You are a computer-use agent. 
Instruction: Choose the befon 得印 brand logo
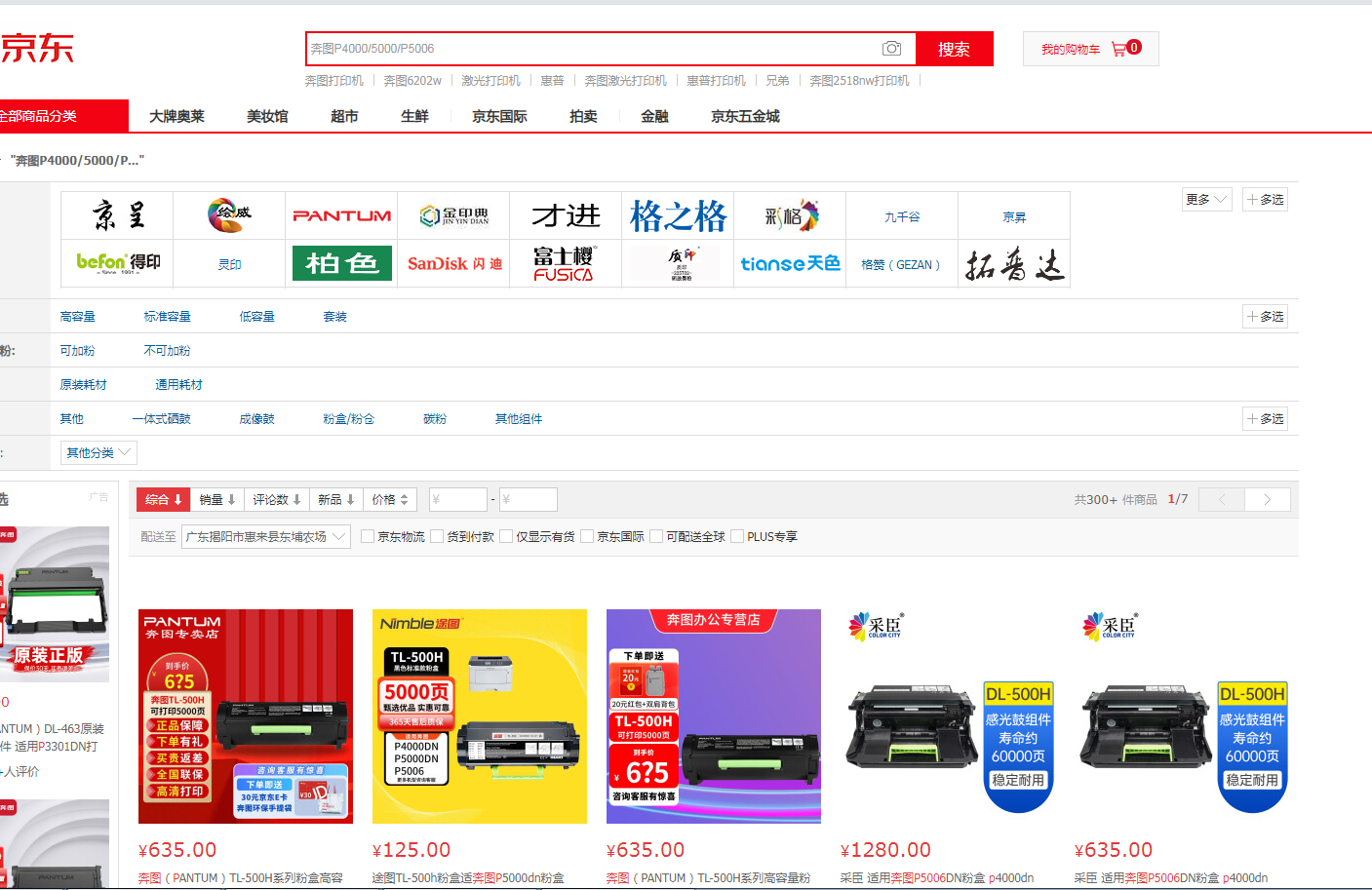coord(117,263)
